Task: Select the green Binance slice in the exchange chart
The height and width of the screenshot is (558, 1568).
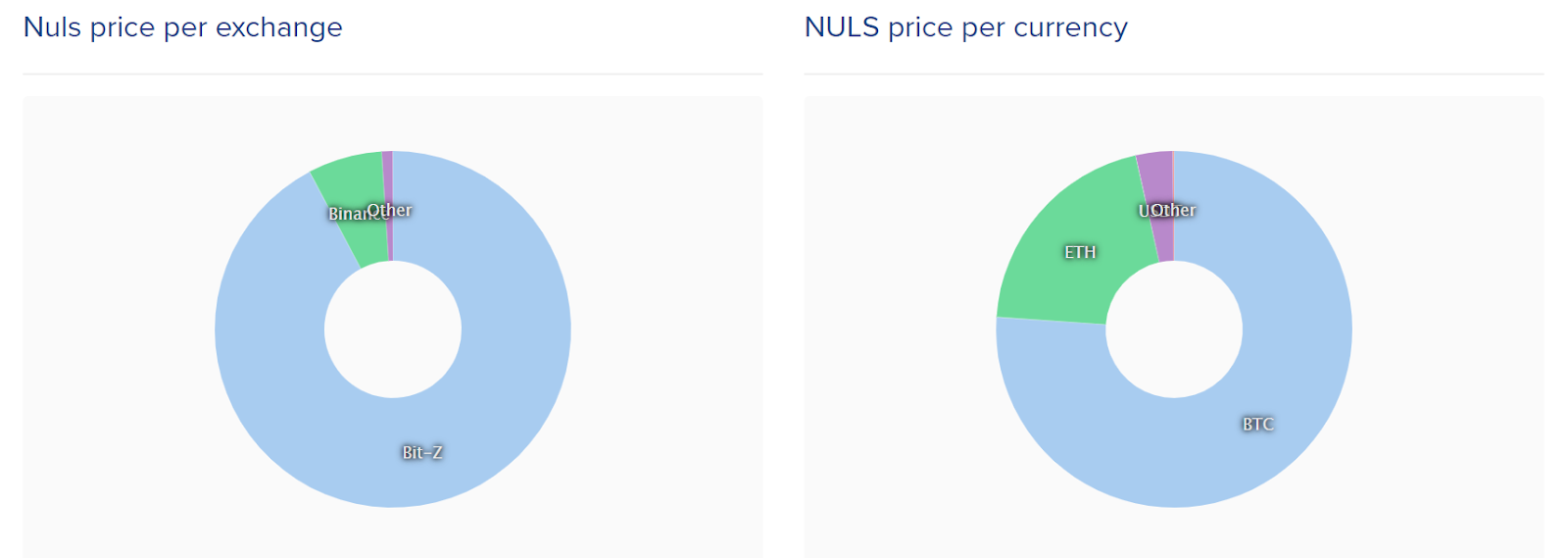Action: coord(355,186)
